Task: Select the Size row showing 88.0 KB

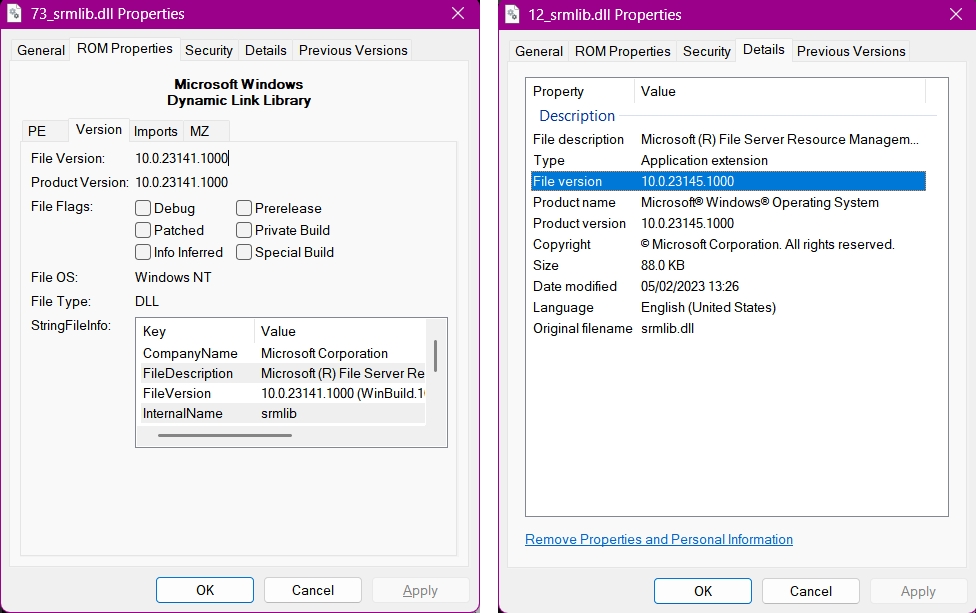Action: pyautogui.click(x=728, y=265)
